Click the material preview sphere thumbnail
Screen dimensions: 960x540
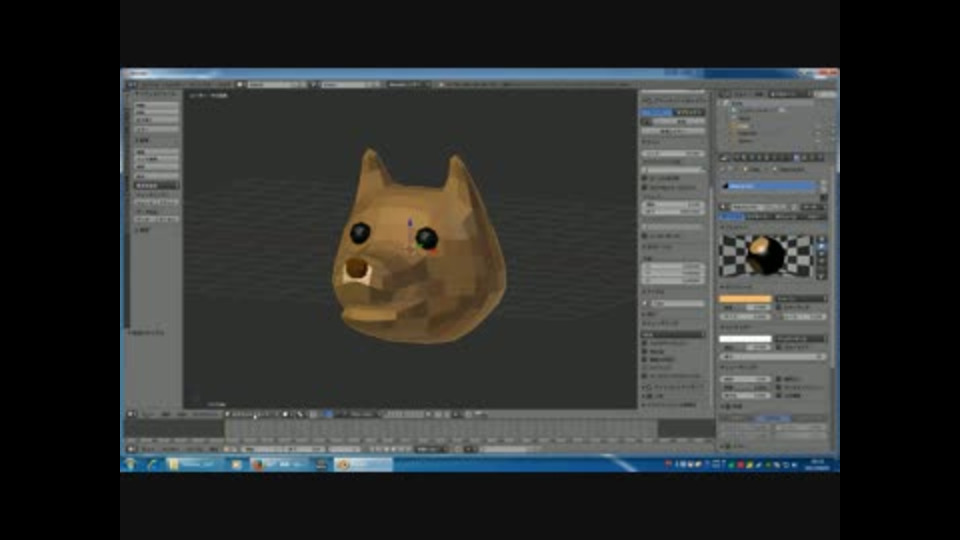[766, 256]
